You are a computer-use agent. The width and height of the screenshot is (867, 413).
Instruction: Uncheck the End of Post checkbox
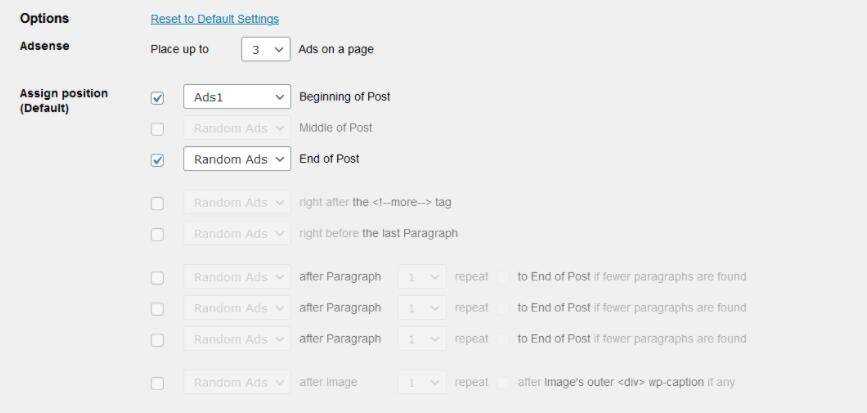tap(157, 160)
